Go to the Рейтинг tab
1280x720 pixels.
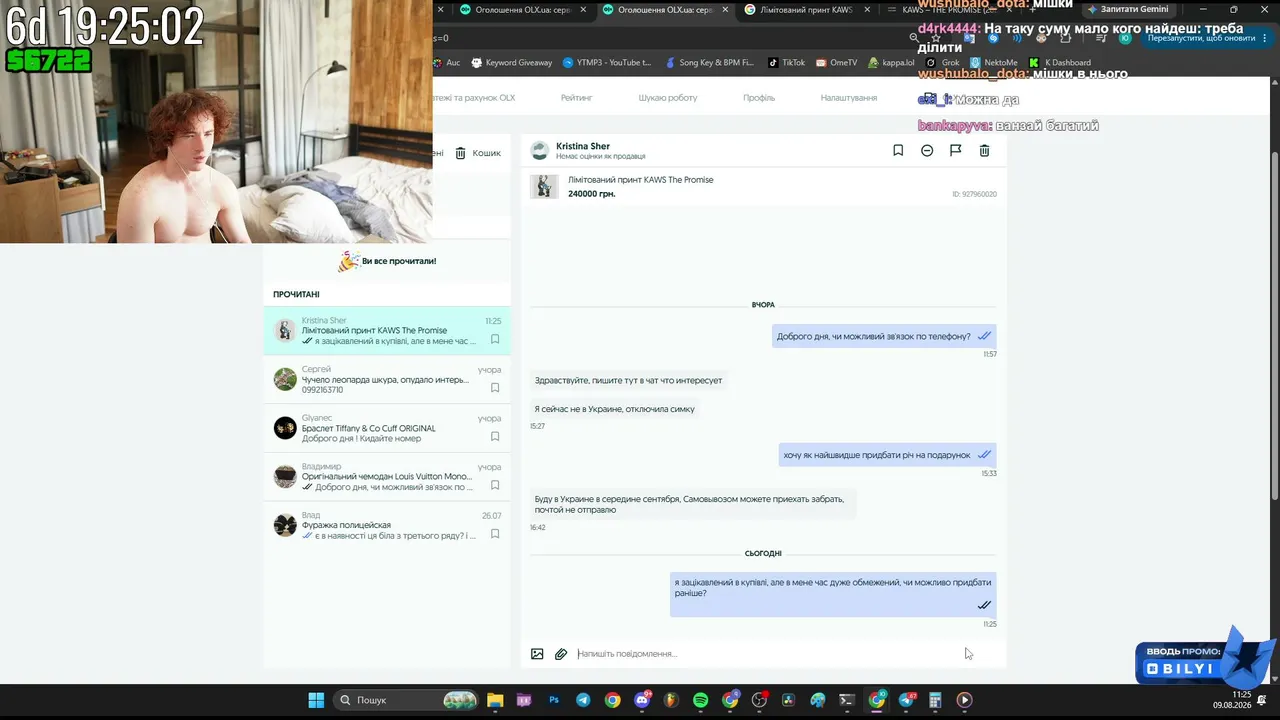click(x=576, y=98)
